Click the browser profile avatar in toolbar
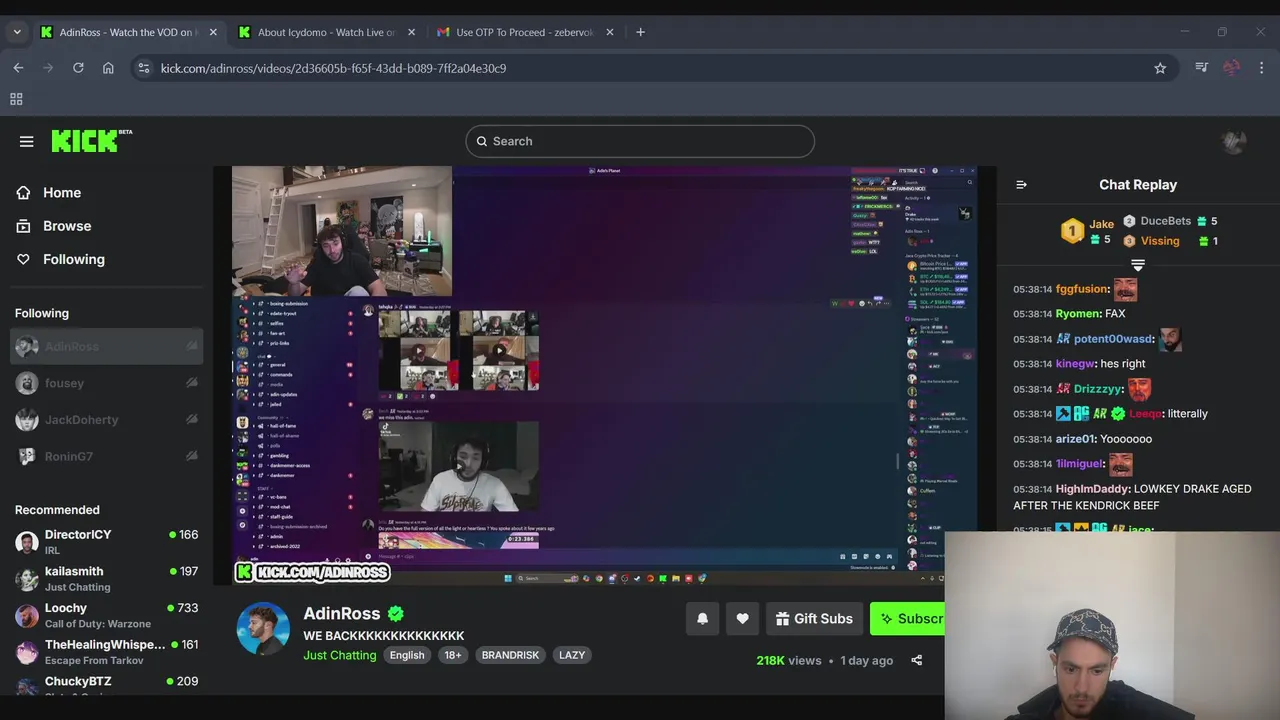 point(1231,68)
